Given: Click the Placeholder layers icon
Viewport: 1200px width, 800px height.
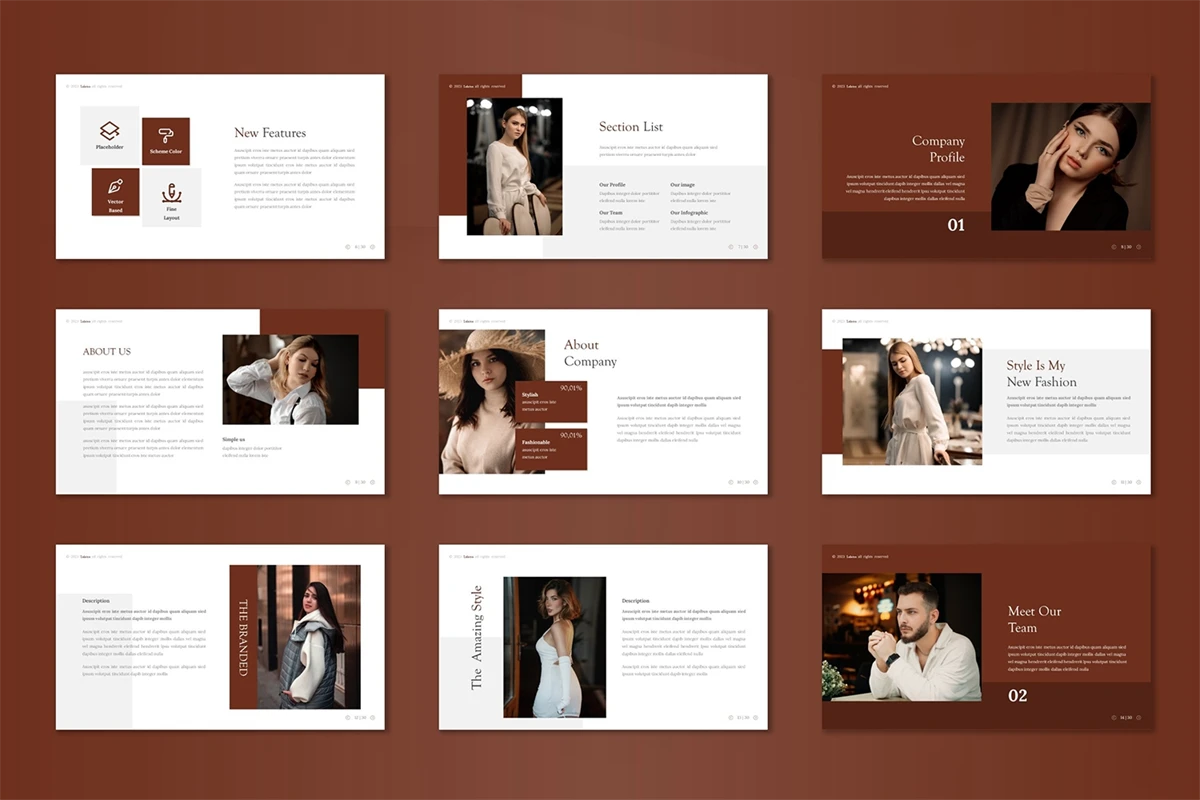Looking at the screenshot, I should [110, 130].
